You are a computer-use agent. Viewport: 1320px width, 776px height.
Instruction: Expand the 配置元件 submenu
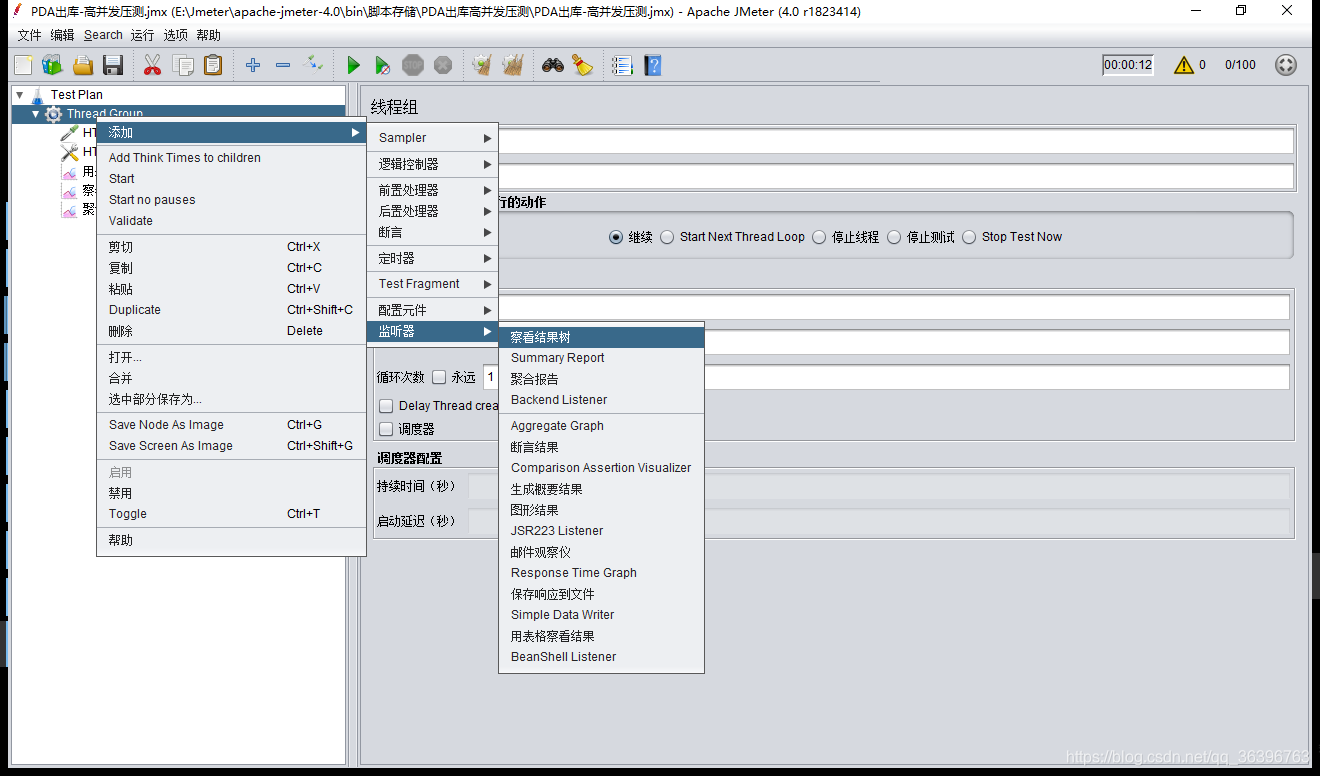click(x=432, y=310)
